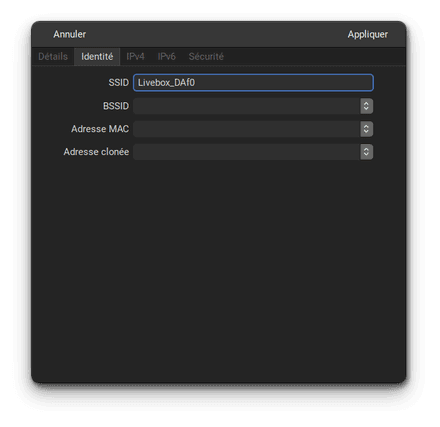Screen dimensions: 440x427
Task: Switch to the Détails tab
Action: point(53,56)
